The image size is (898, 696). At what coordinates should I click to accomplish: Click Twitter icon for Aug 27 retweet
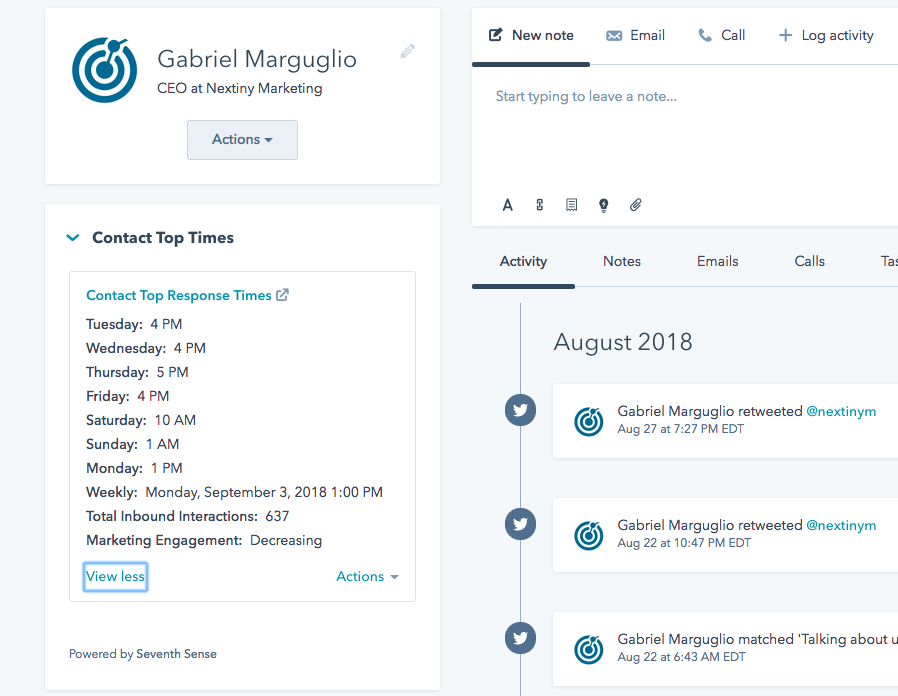(521, 410)
